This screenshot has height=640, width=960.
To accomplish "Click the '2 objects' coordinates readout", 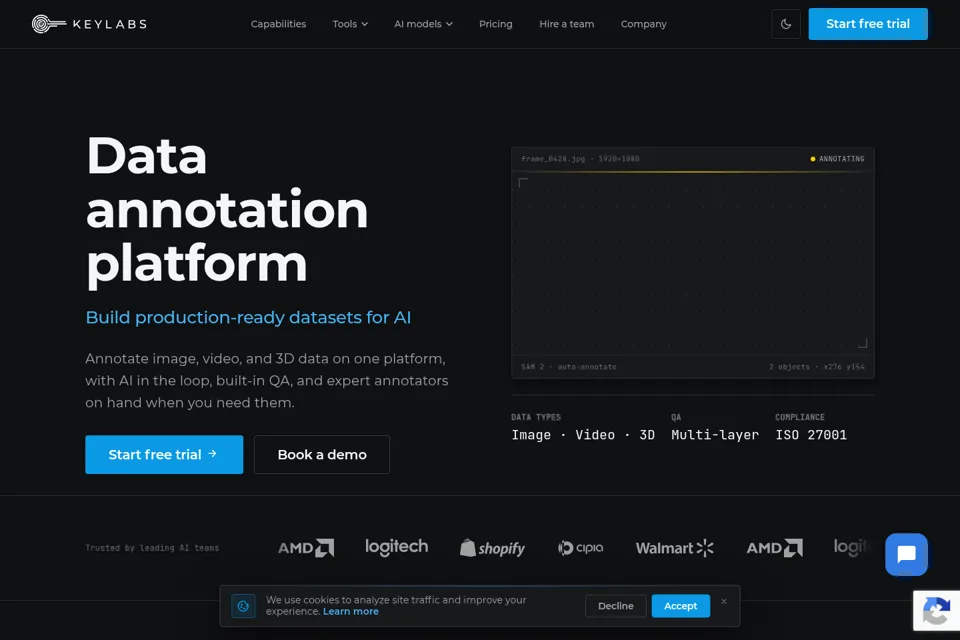I will click(x=817, y=367).
